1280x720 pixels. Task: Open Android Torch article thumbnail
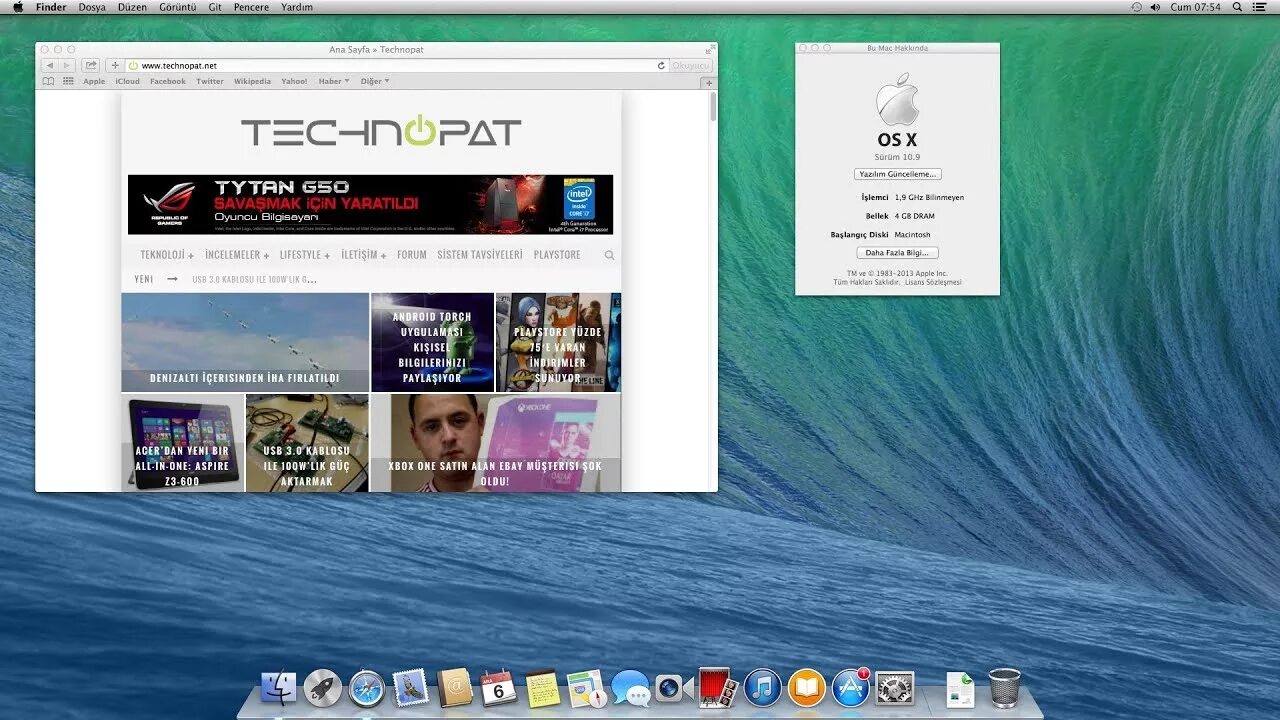point(432,342)
